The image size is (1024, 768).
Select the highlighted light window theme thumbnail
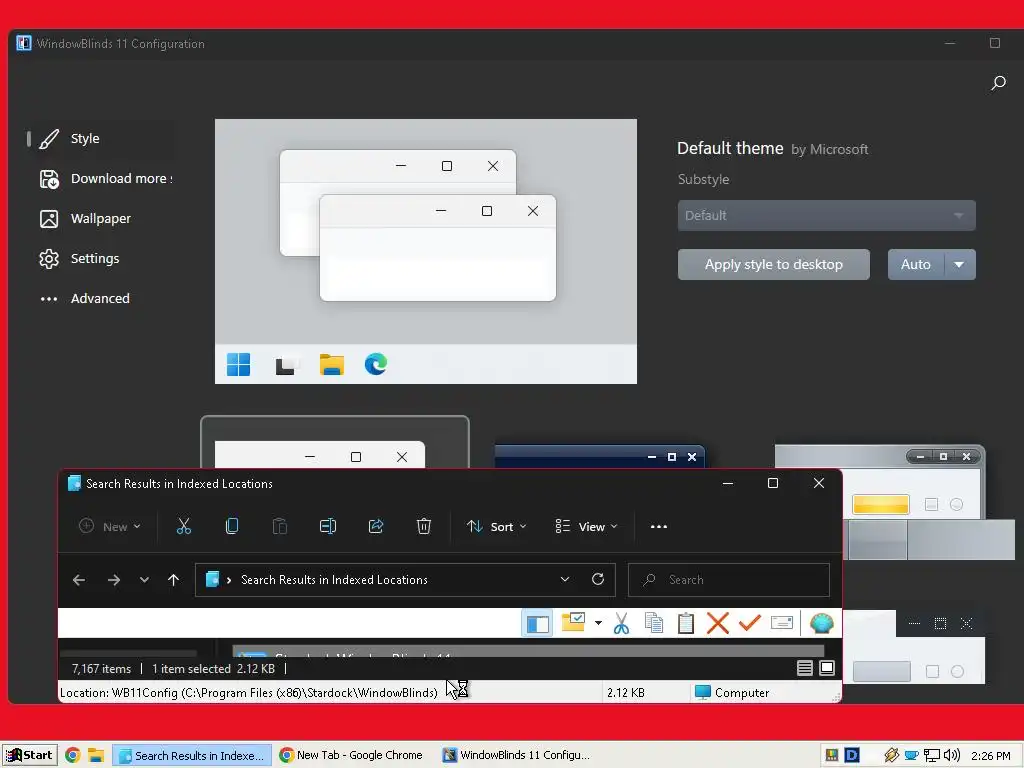(334, 442)
